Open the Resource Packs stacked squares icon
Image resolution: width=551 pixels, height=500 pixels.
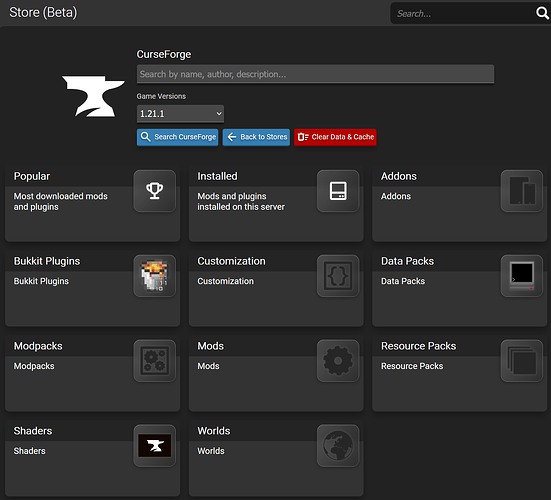[x=522, y=361]
